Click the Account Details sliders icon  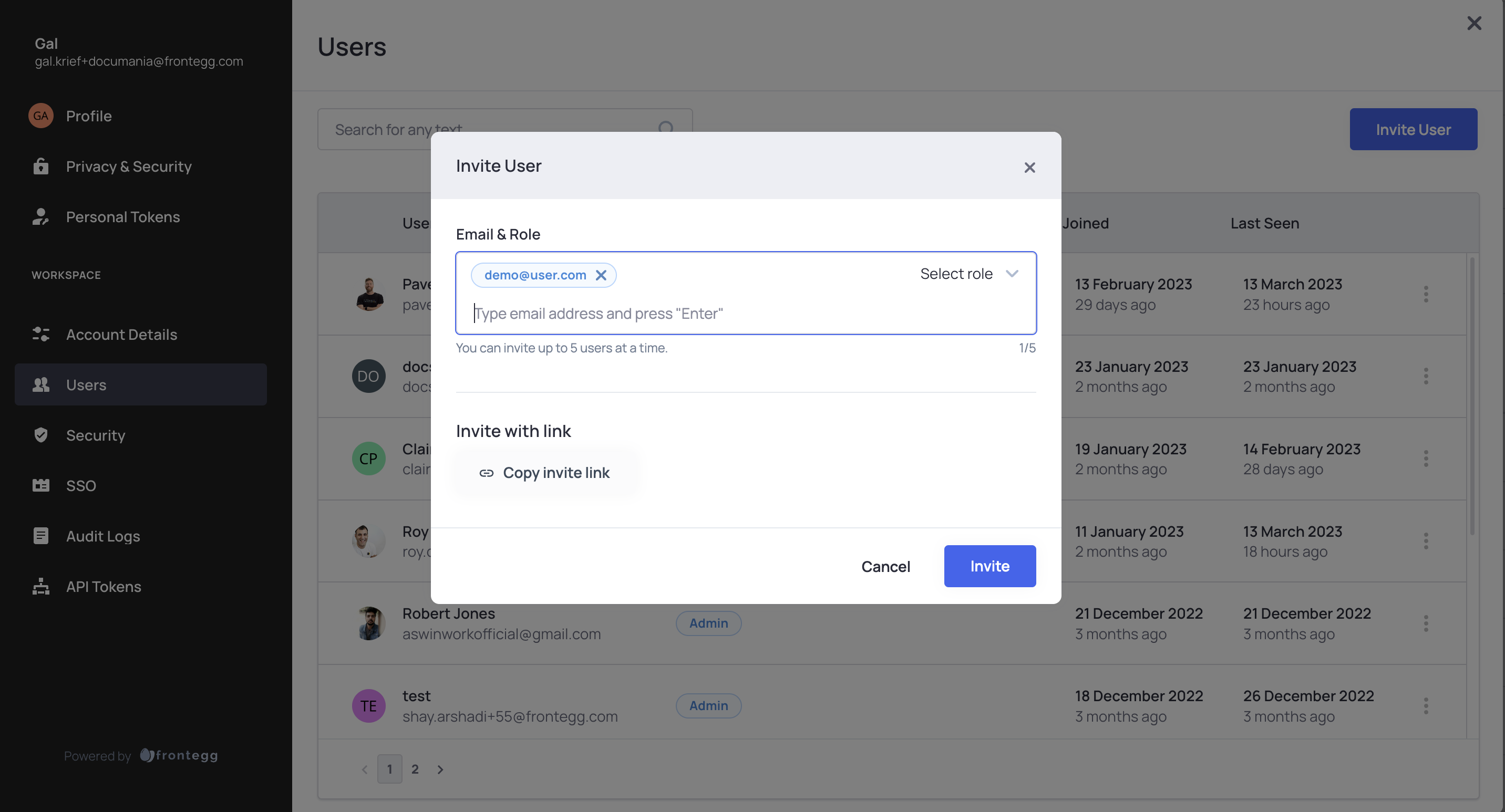(x=41, y=335)
